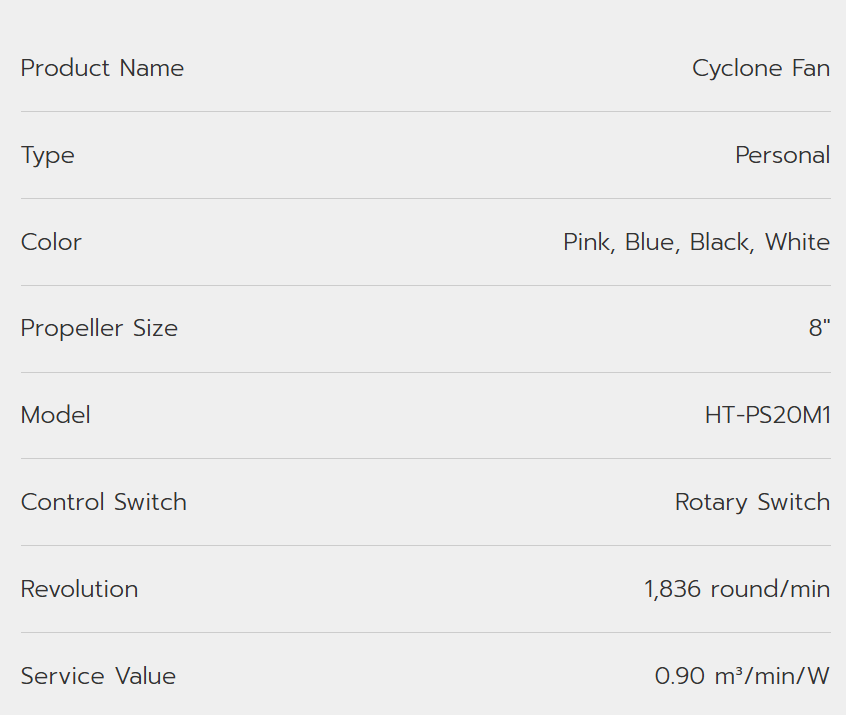Click the Control Switch label

coord(103,502)
